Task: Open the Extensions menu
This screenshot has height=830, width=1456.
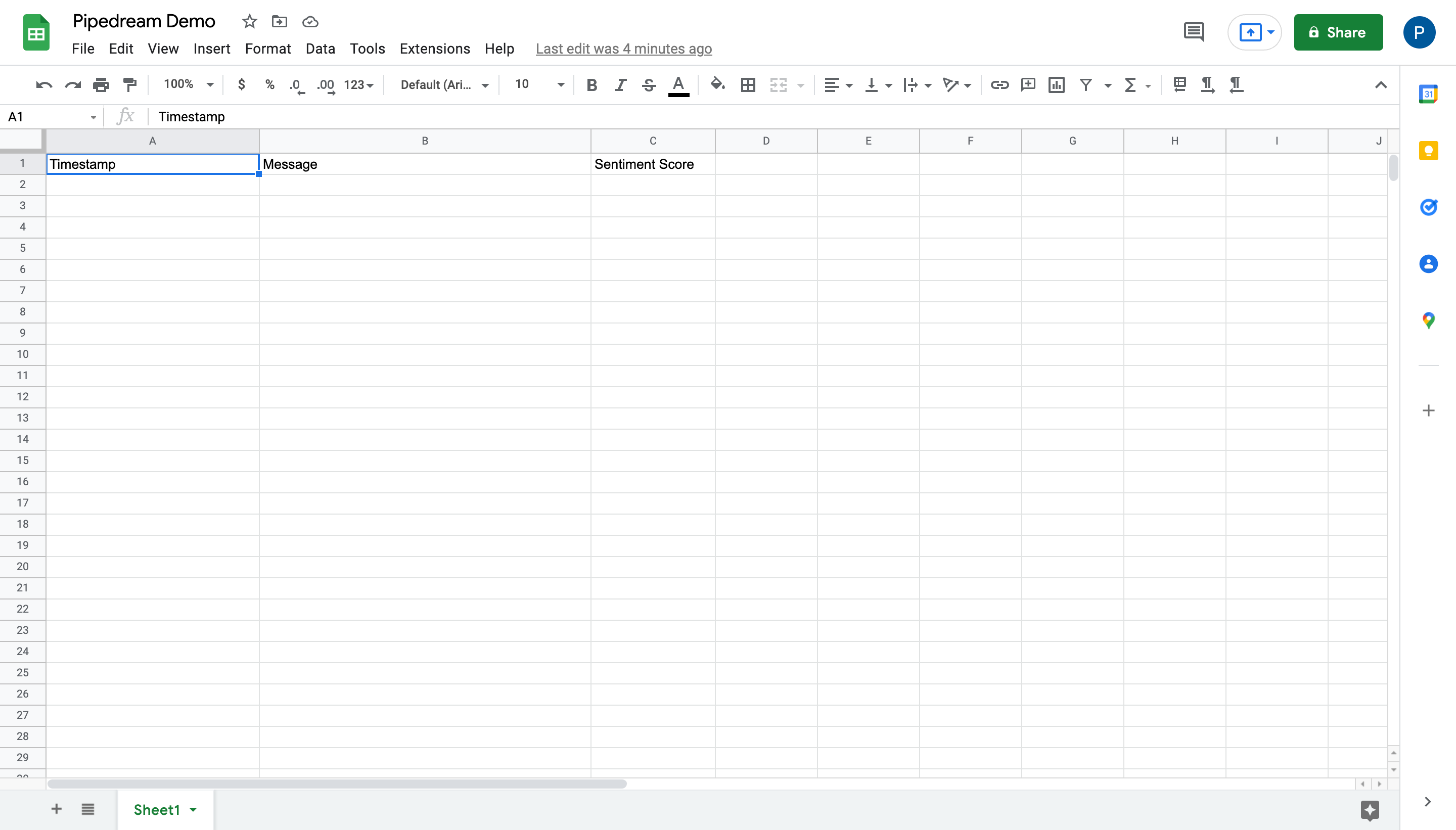Action: (434, 49)
